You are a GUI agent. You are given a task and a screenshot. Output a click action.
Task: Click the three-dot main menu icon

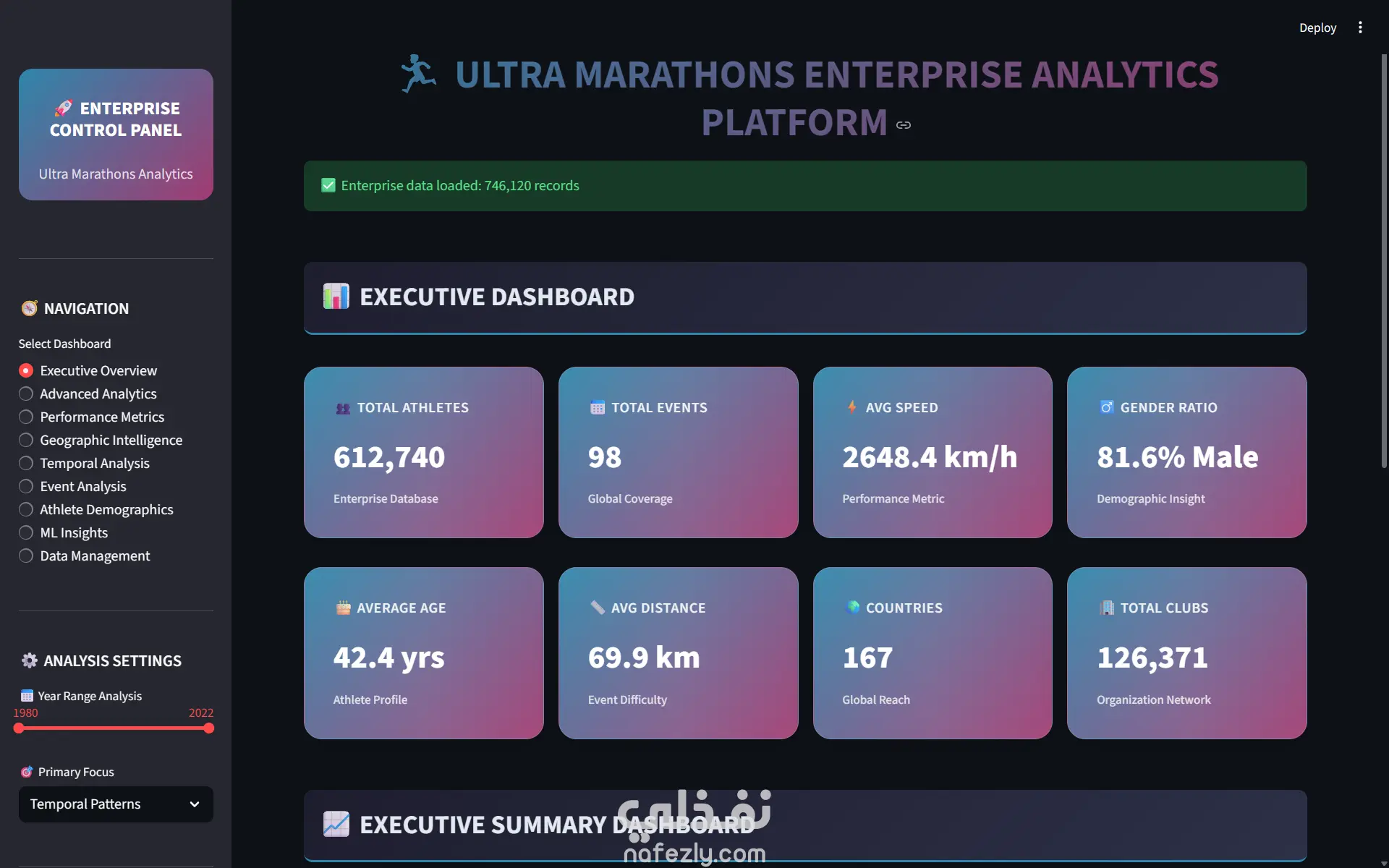tap(1360, 27)
